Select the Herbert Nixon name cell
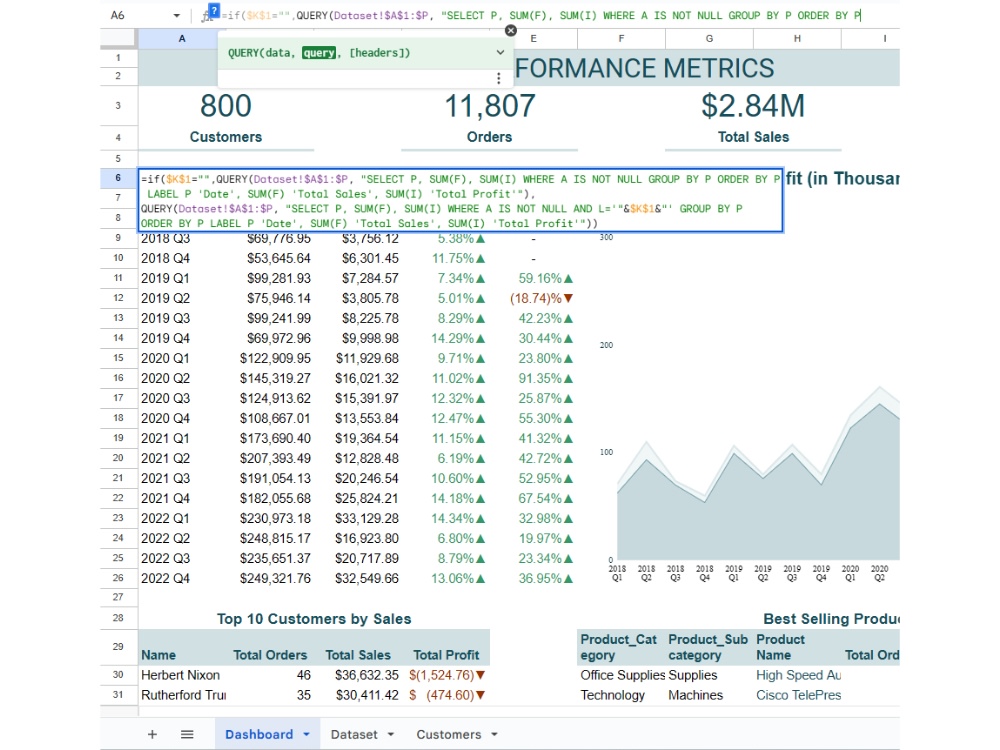The width and height of the screenshot is (1000, 750). pyautogui.click(x=180, y=675)
